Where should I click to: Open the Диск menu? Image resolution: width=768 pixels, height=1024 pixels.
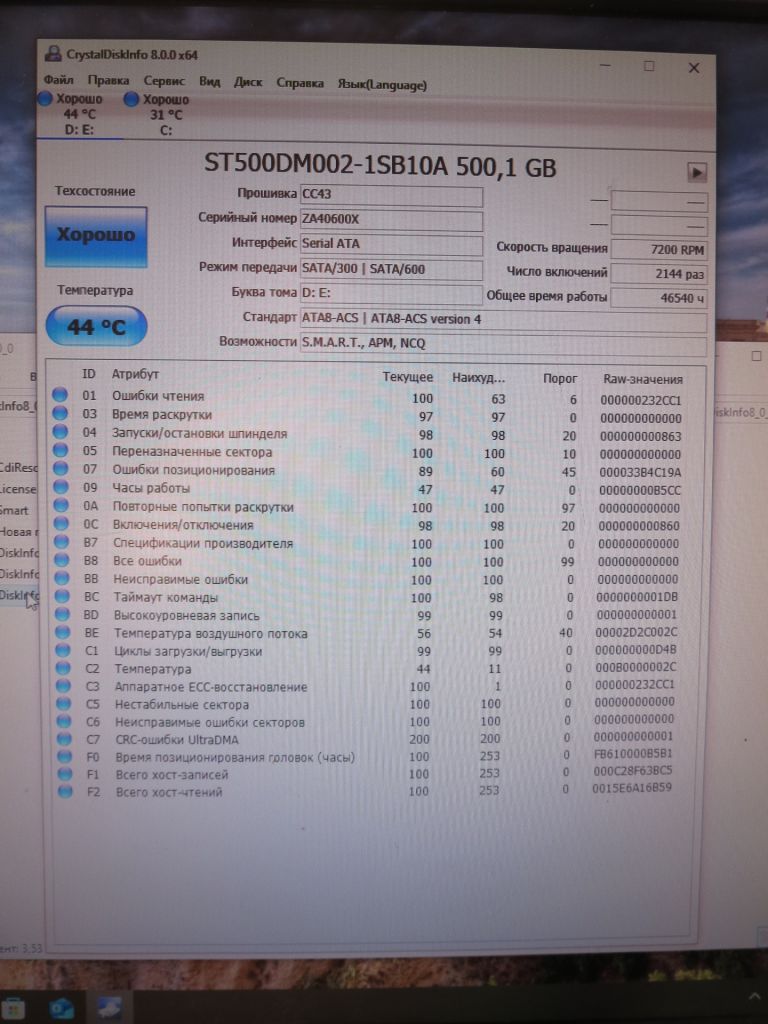(x=248, y=82)
